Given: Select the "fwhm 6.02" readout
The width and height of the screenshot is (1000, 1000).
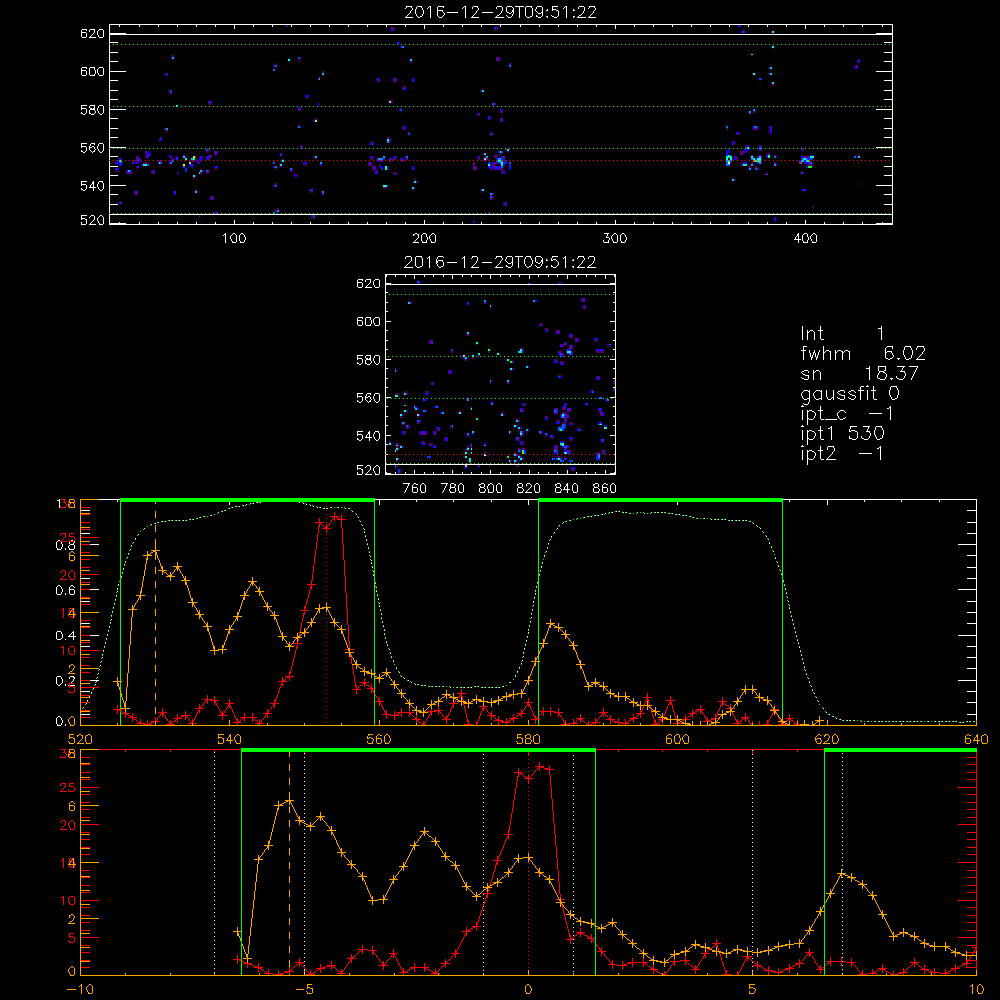Looking at the screenshot, I should (863, 353).
